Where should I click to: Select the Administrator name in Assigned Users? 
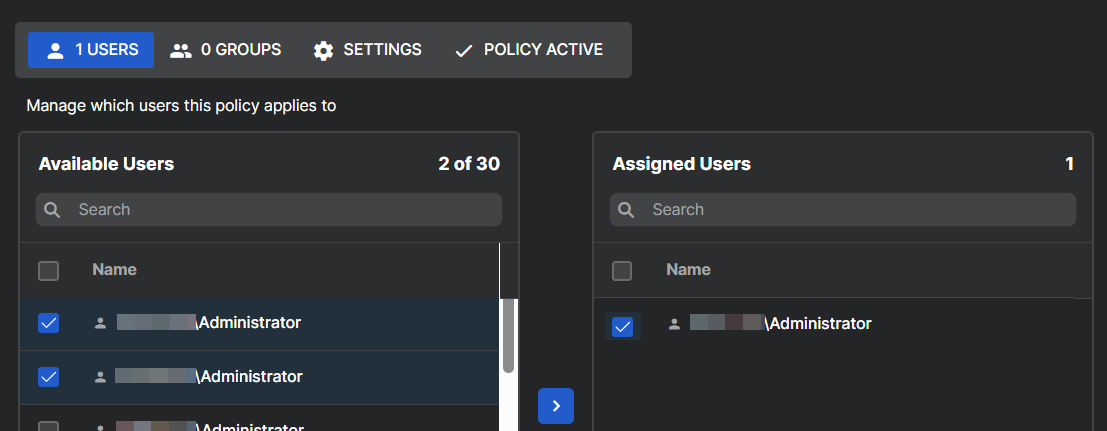(x=780, y=324)
